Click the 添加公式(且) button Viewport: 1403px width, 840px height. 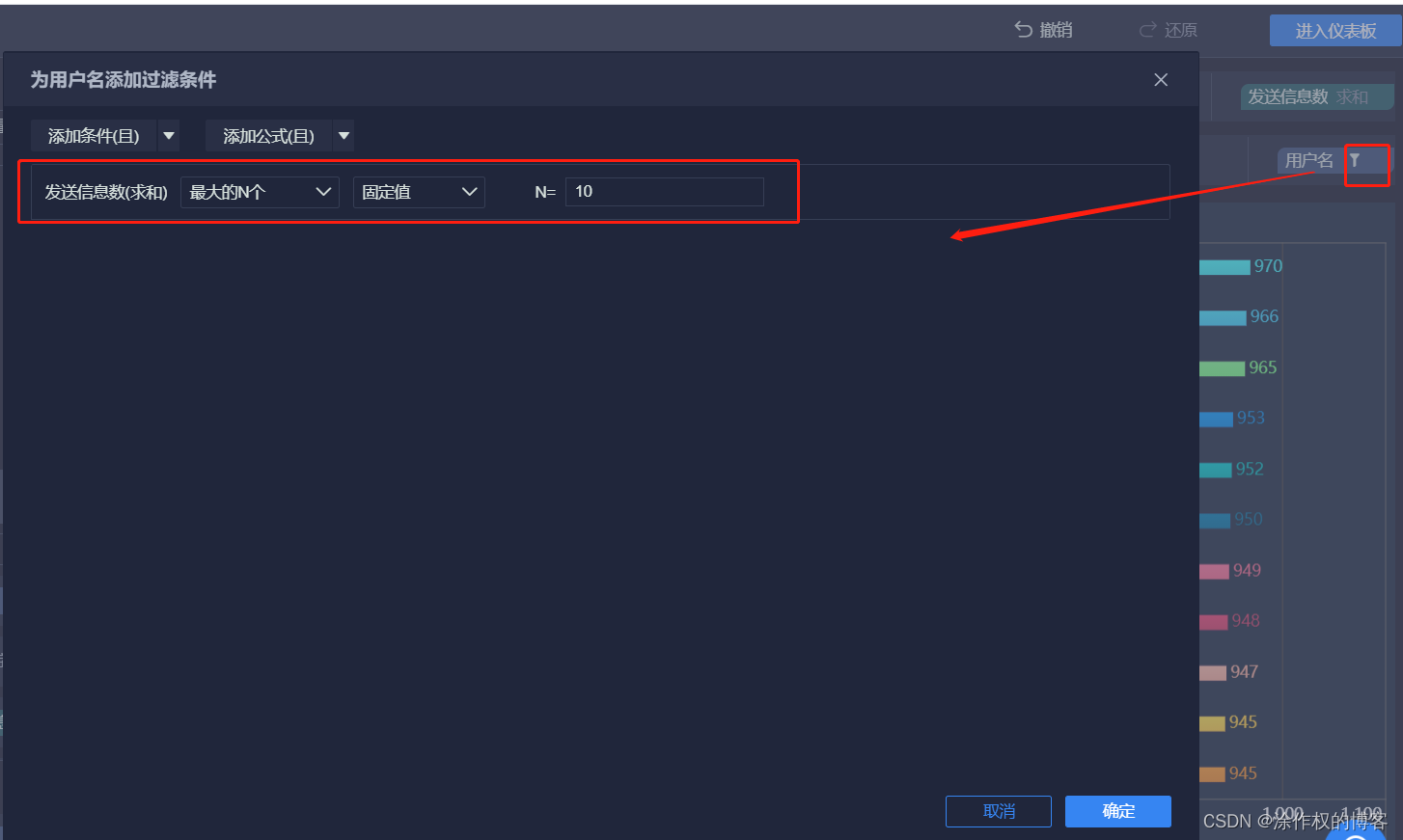[268, 136]
